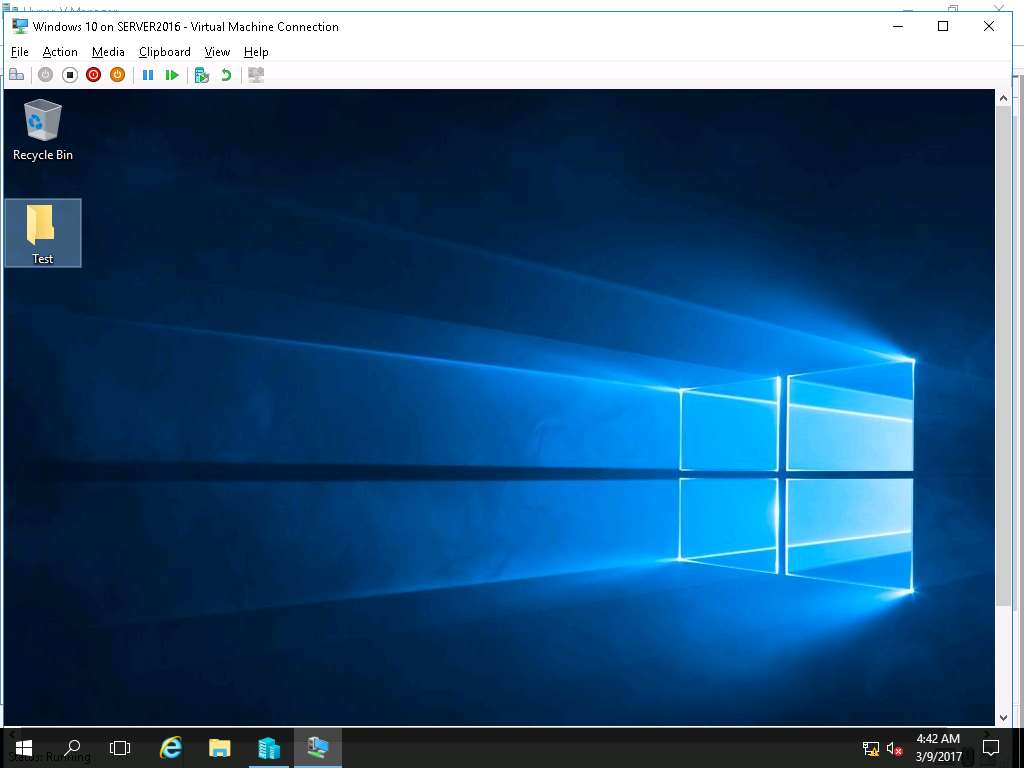Click the vertical scrollbar up arrow
The image size is (1024, 768).
tap(1003, 98)
